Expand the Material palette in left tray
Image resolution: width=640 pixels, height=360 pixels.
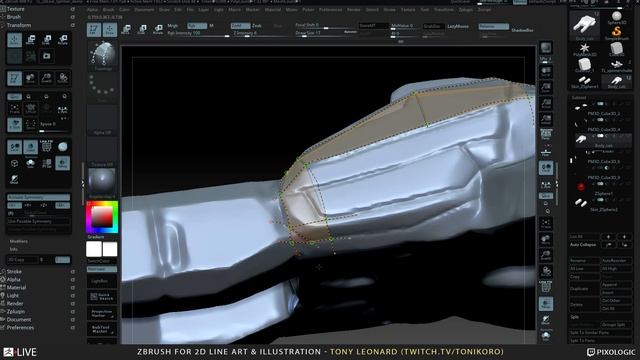pyautogui.click(x=16, y=288)
